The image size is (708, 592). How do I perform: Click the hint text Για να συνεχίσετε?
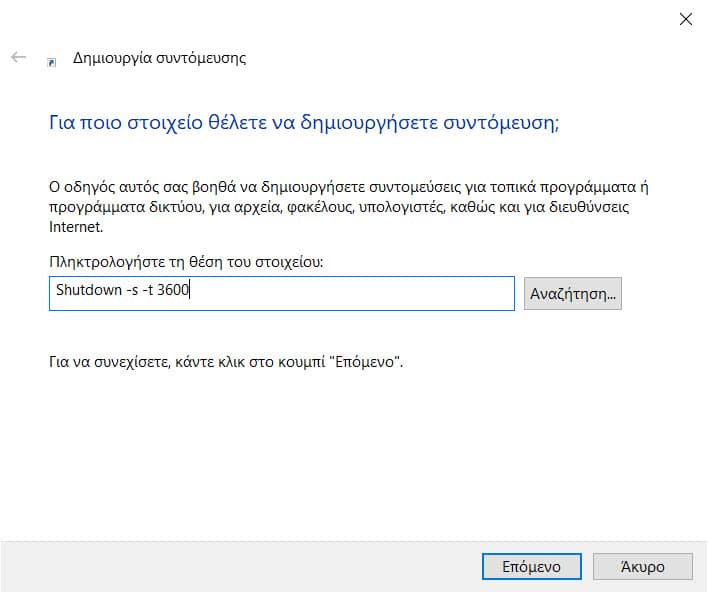pyautogui.click(x=226, y=360)
